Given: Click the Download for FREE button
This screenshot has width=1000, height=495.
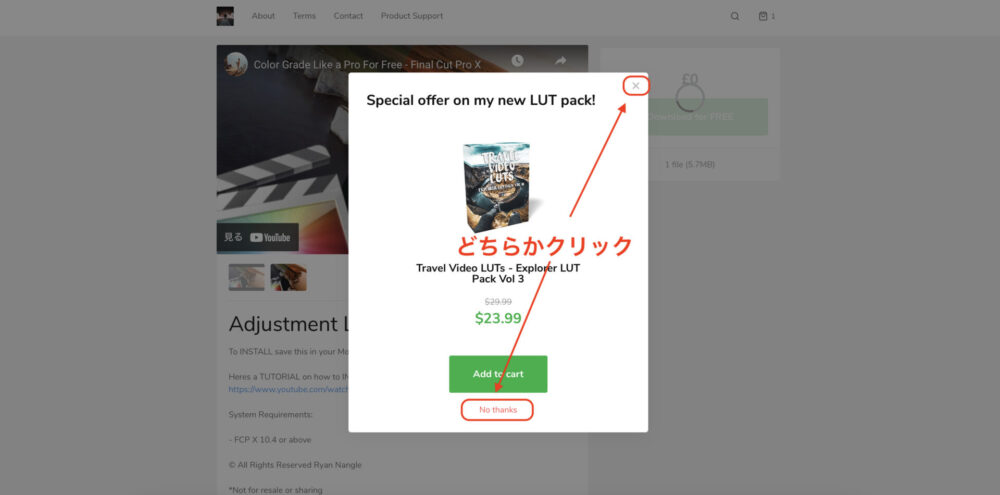Looking at the screenshot, I should pyautogui.click(x=690, y=117).
